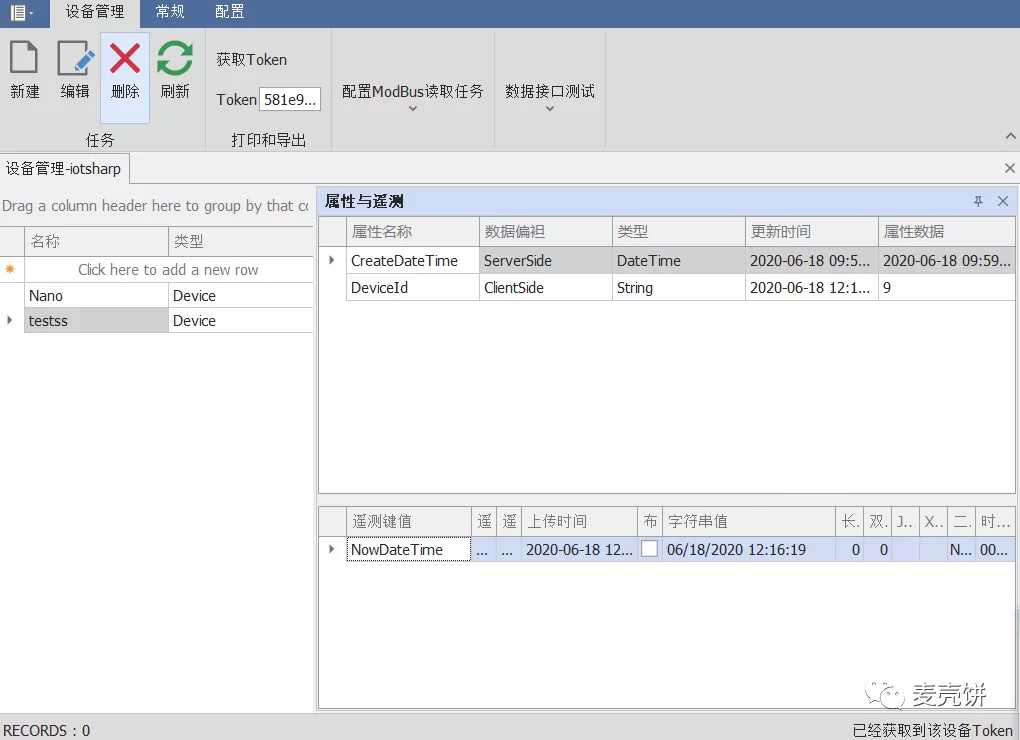Click the 06/18/2020 12:16:19 string value cell
The height and width of the screenshot is (740, 1020).
(x=749, y=549)
